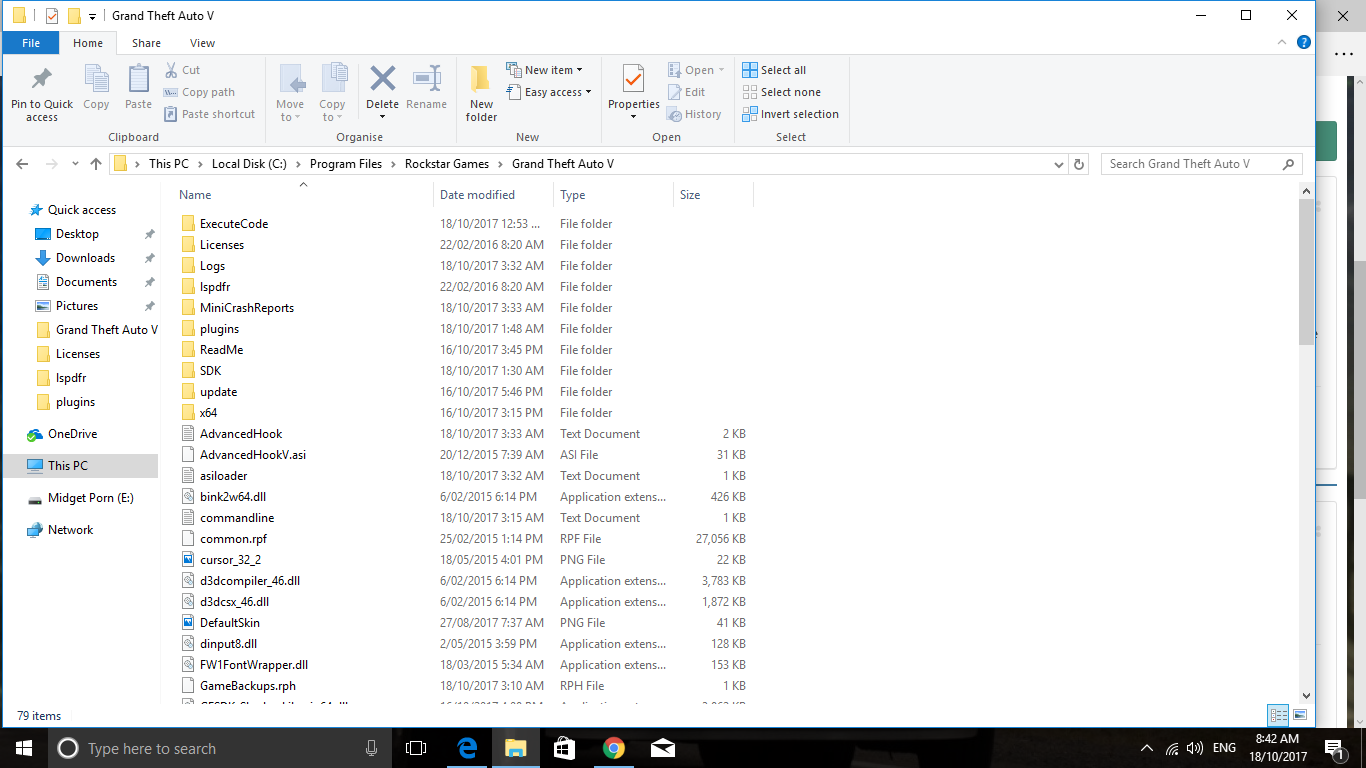Screen dimensions: 1366x768
Task: Switch to large icons view layout
Action: coord(1300,715)
